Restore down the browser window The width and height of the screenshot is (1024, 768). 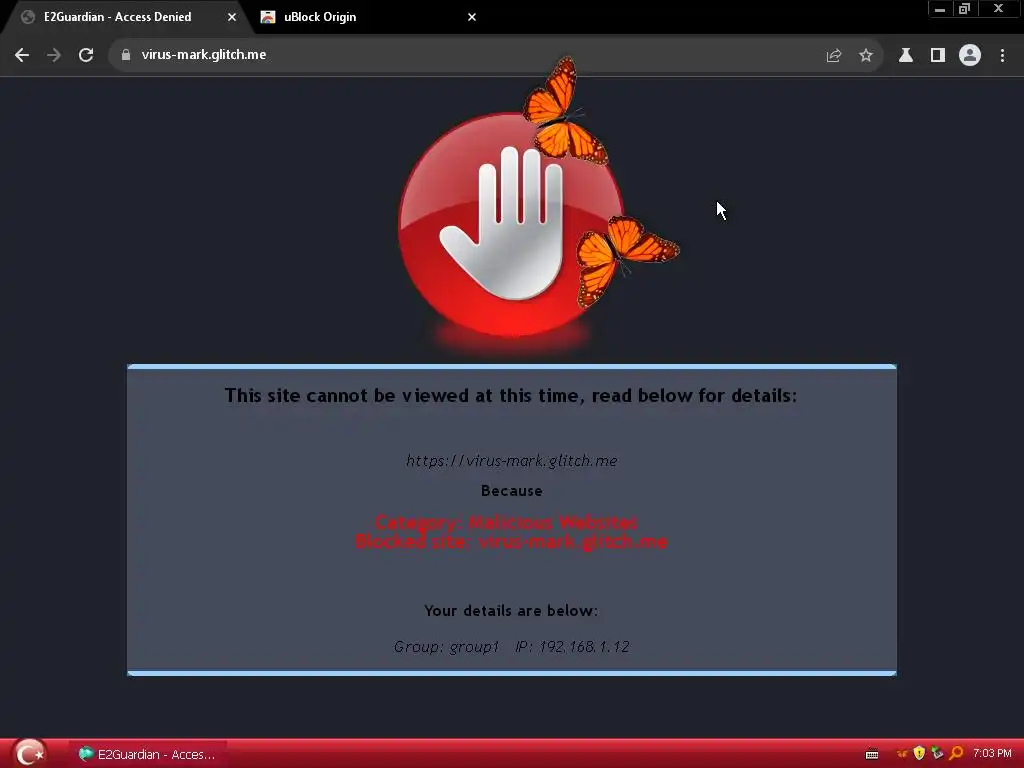pyautogui.click(x=965, y=9)
